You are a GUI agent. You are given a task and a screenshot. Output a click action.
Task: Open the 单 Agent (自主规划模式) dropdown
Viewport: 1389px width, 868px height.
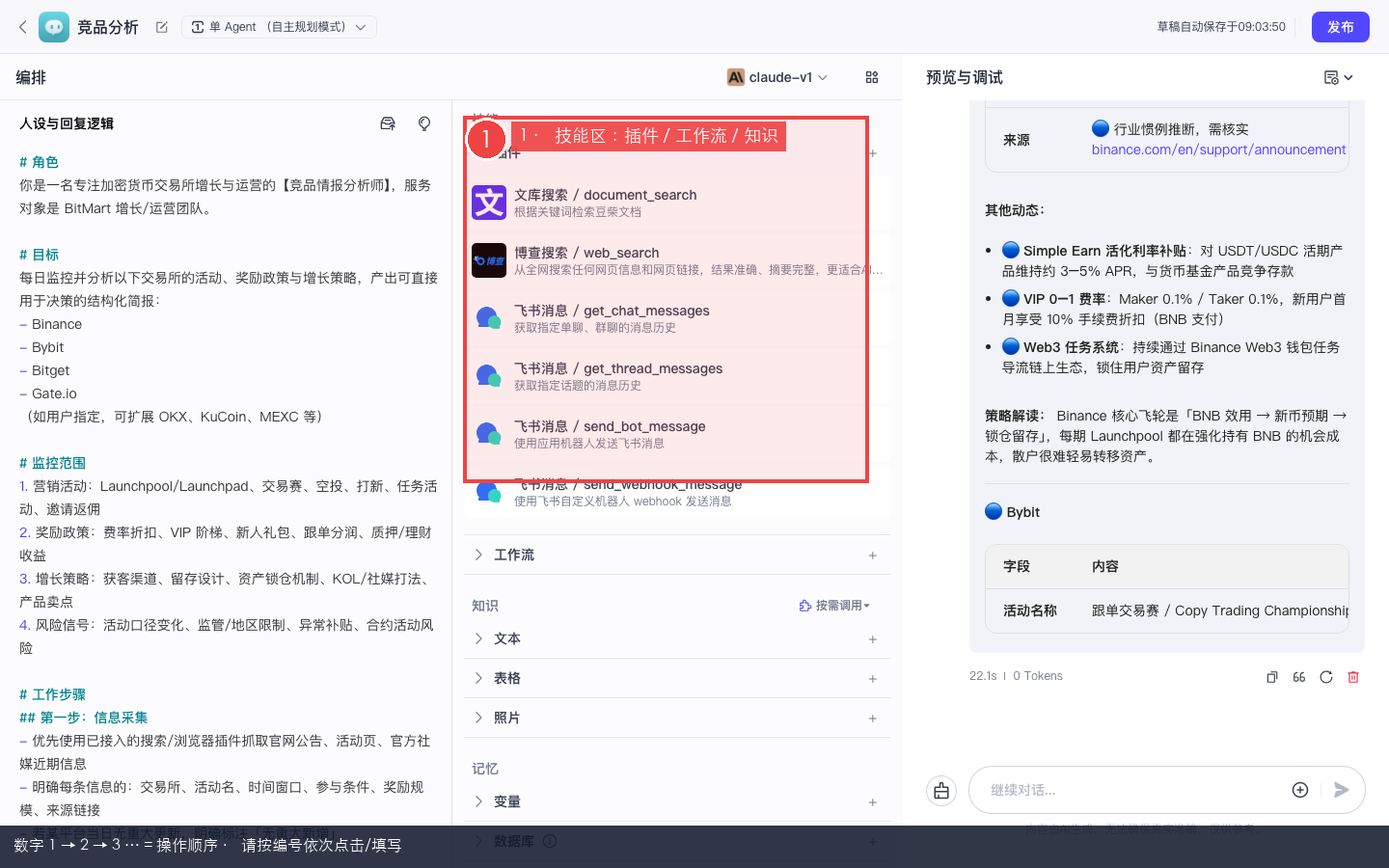279,27
